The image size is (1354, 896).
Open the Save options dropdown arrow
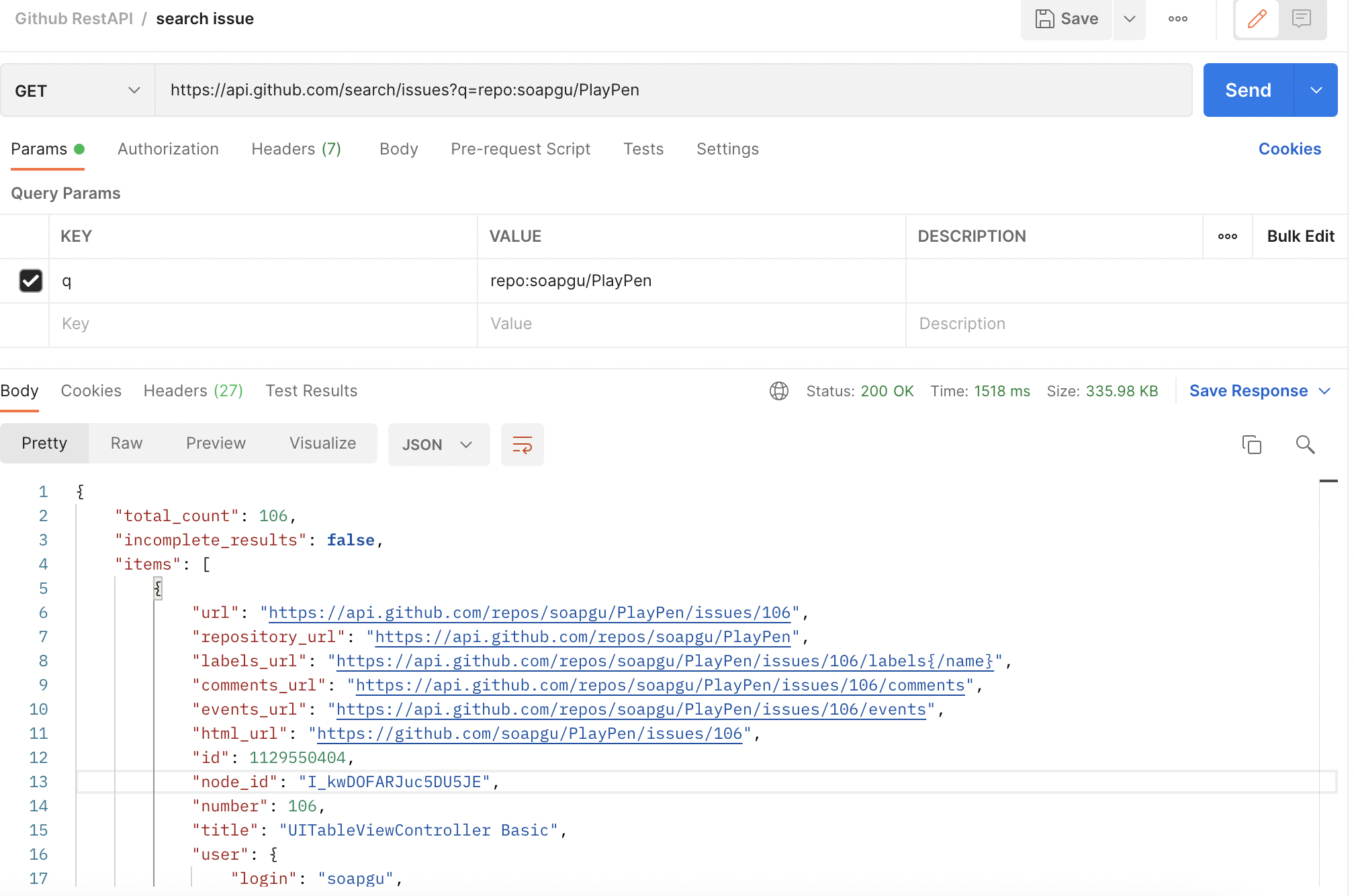(1130, 19)
